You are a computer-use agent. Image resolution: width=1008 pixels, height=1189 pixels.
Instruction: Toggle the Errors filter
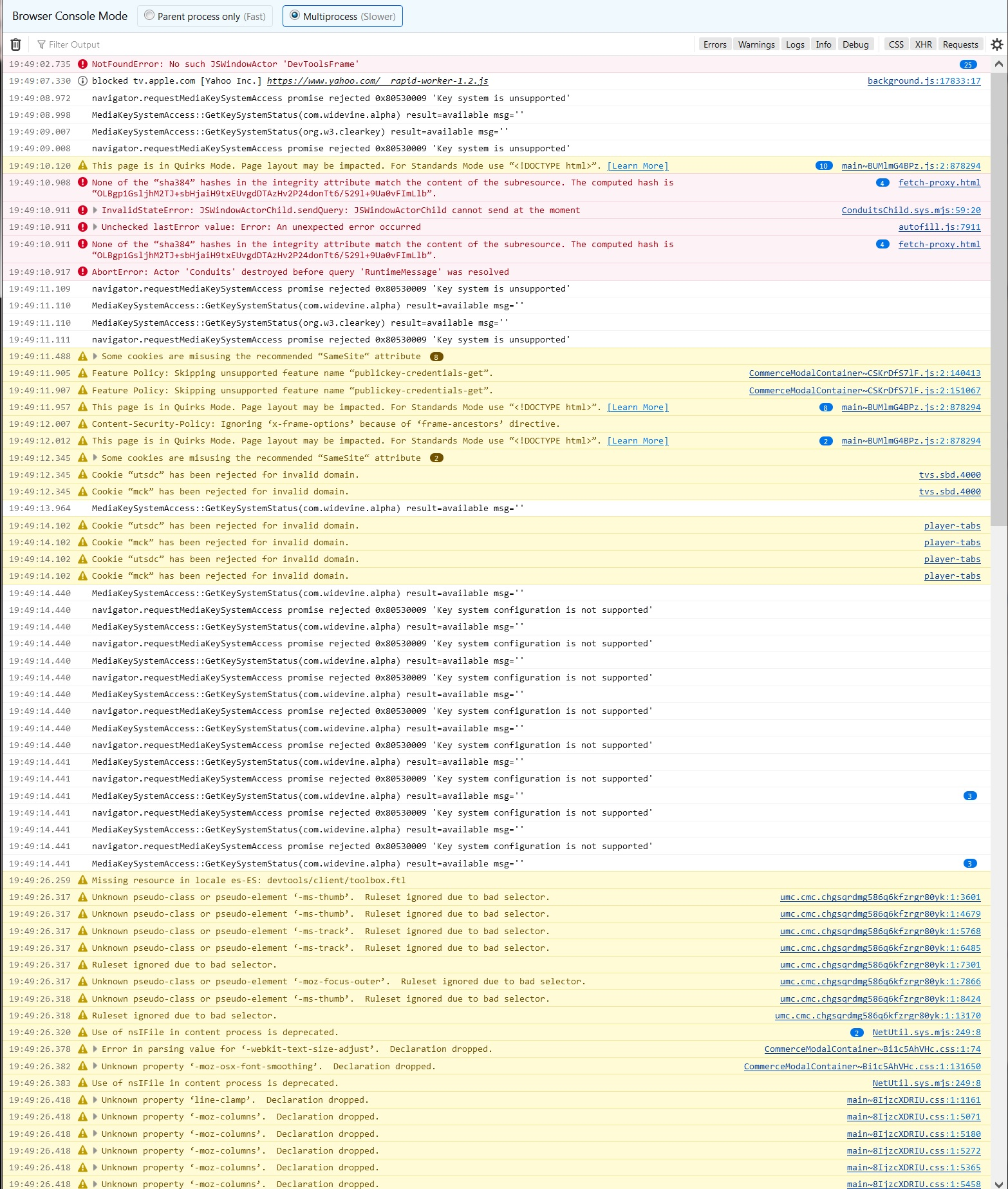tap(714, 44)
